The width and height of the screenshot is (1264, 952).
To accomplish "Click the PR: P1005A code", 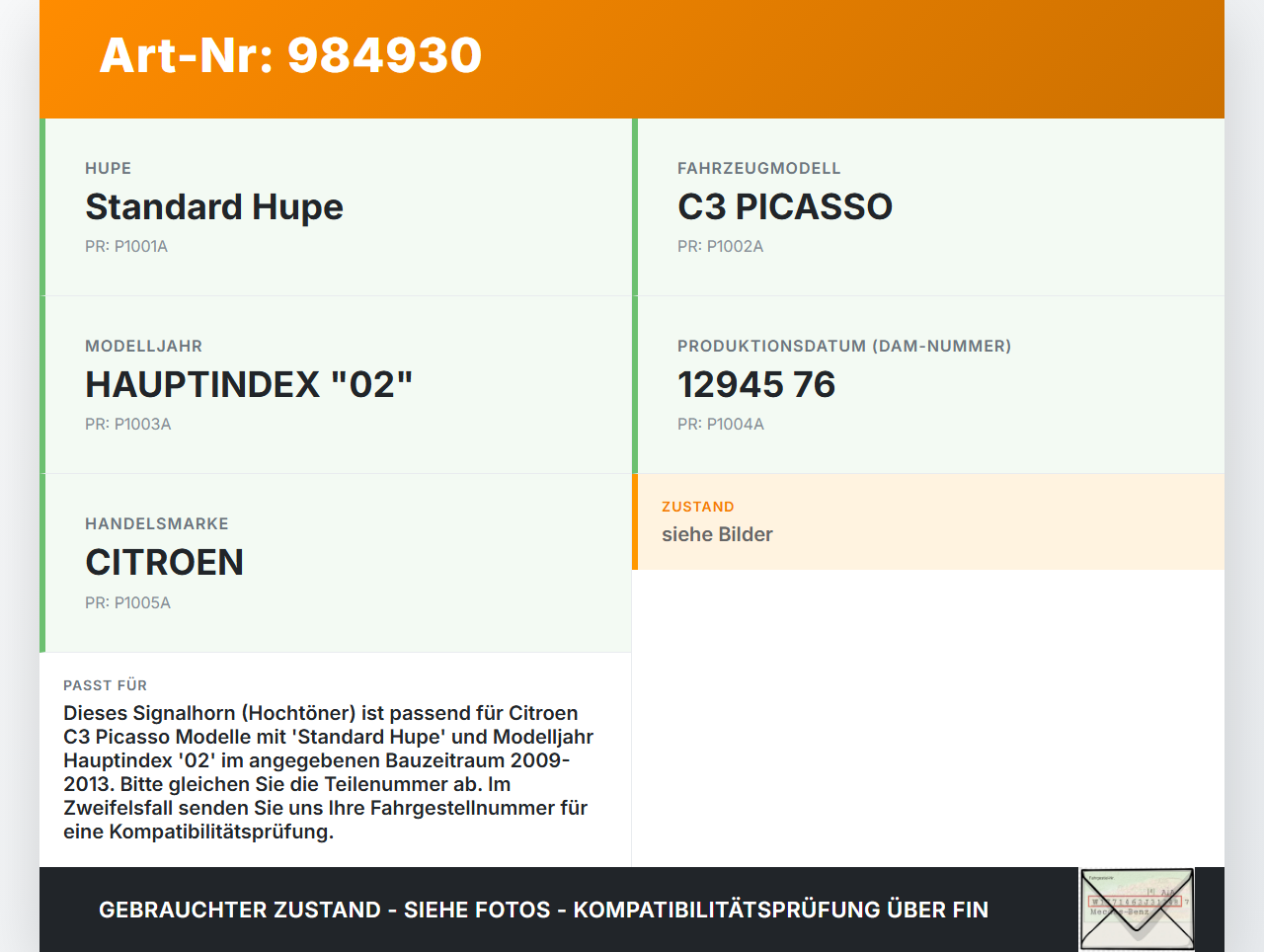I will 128,602.
